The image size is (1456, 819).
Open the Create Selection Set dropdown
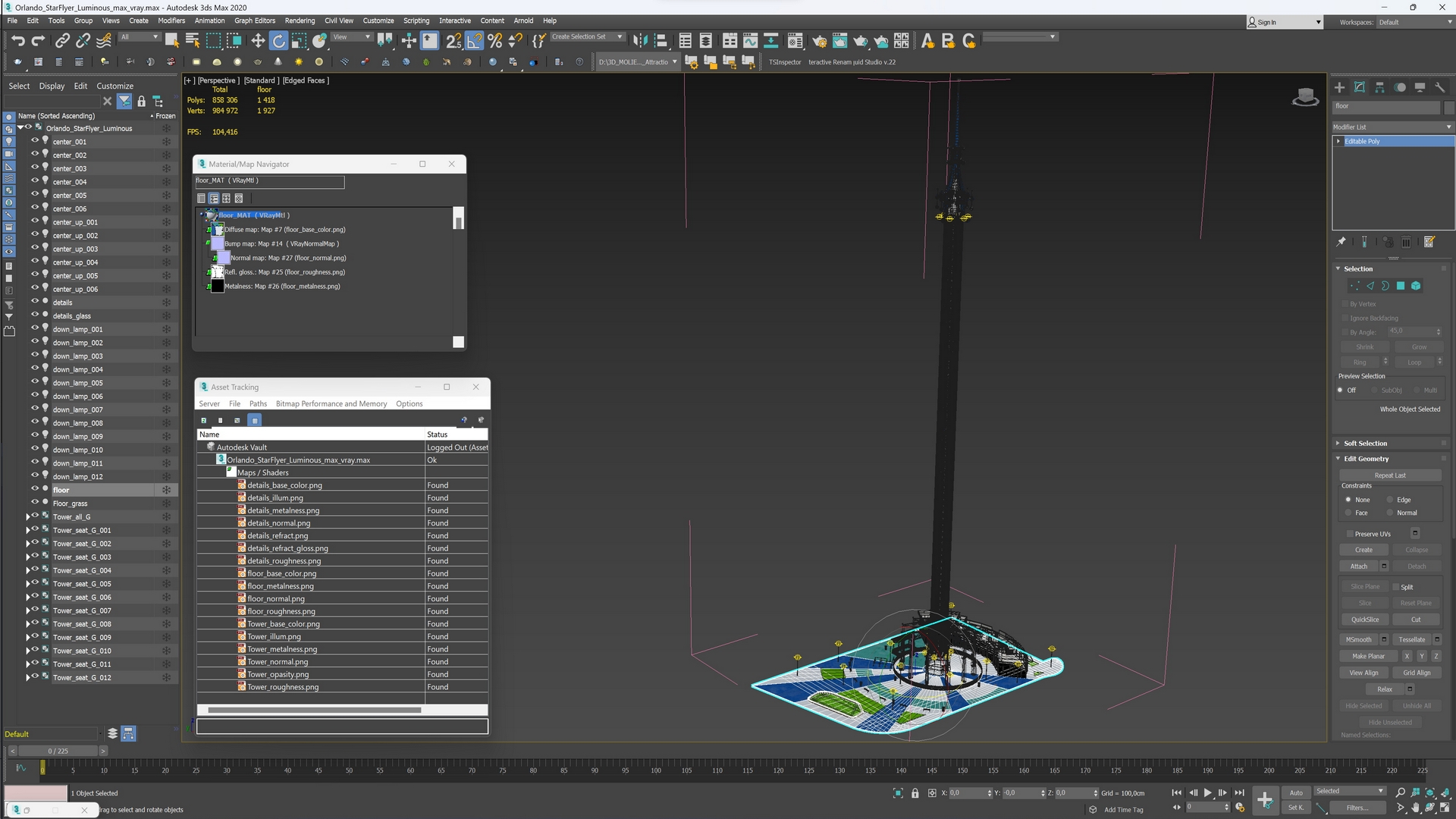587,36
